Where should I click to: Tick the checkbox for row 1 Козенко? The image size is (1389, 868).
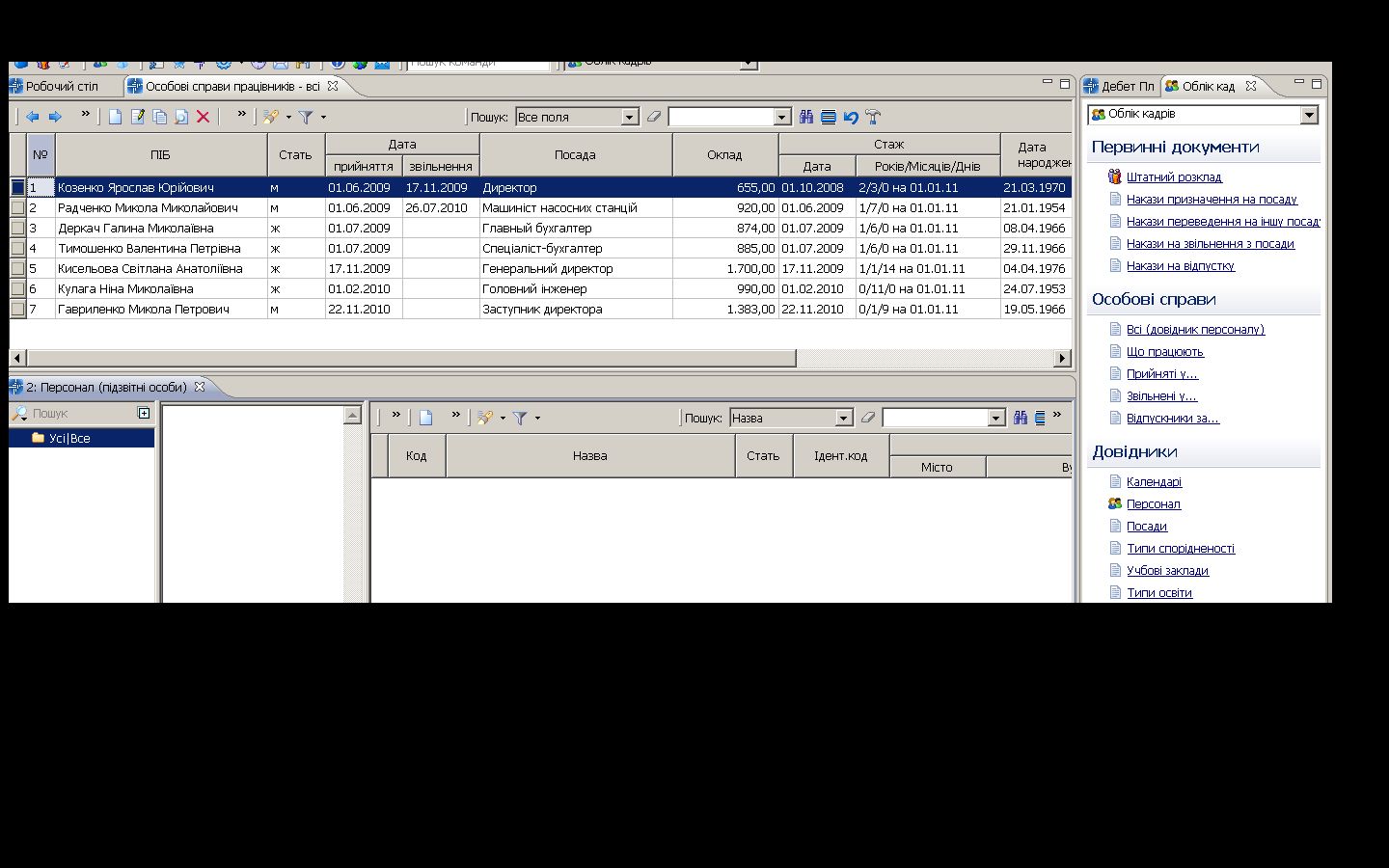click(17, 187)
